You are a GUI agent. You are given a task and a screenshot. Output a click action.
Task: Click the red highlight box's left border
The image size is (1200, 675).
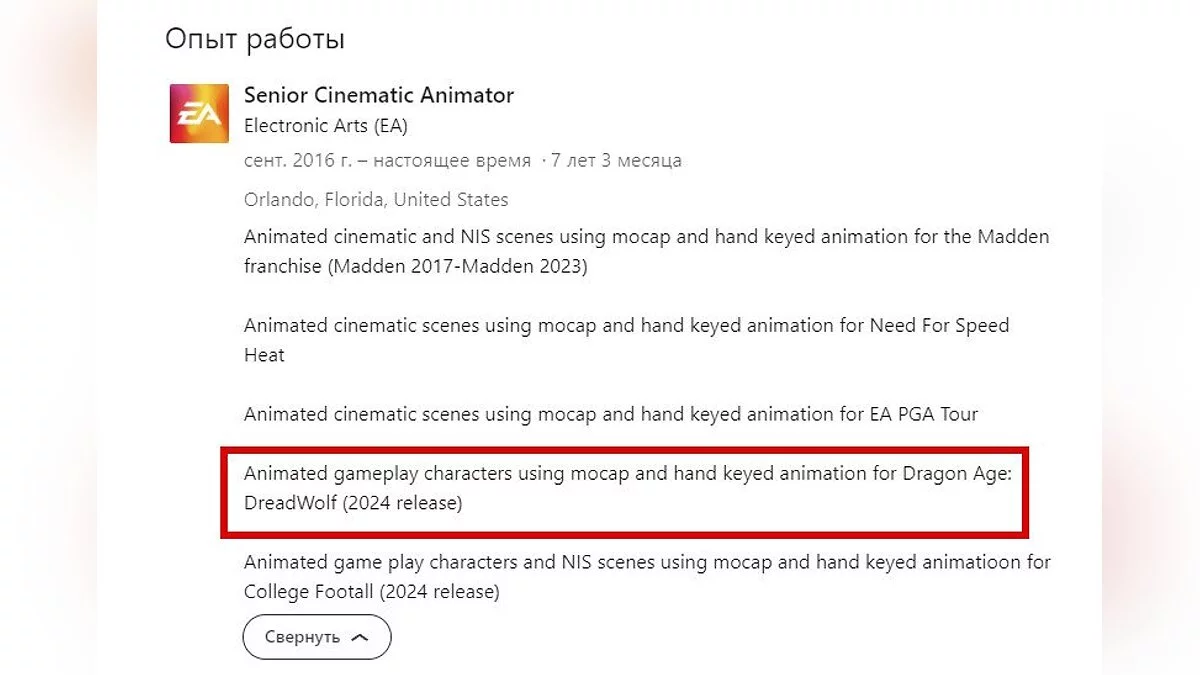223,488
